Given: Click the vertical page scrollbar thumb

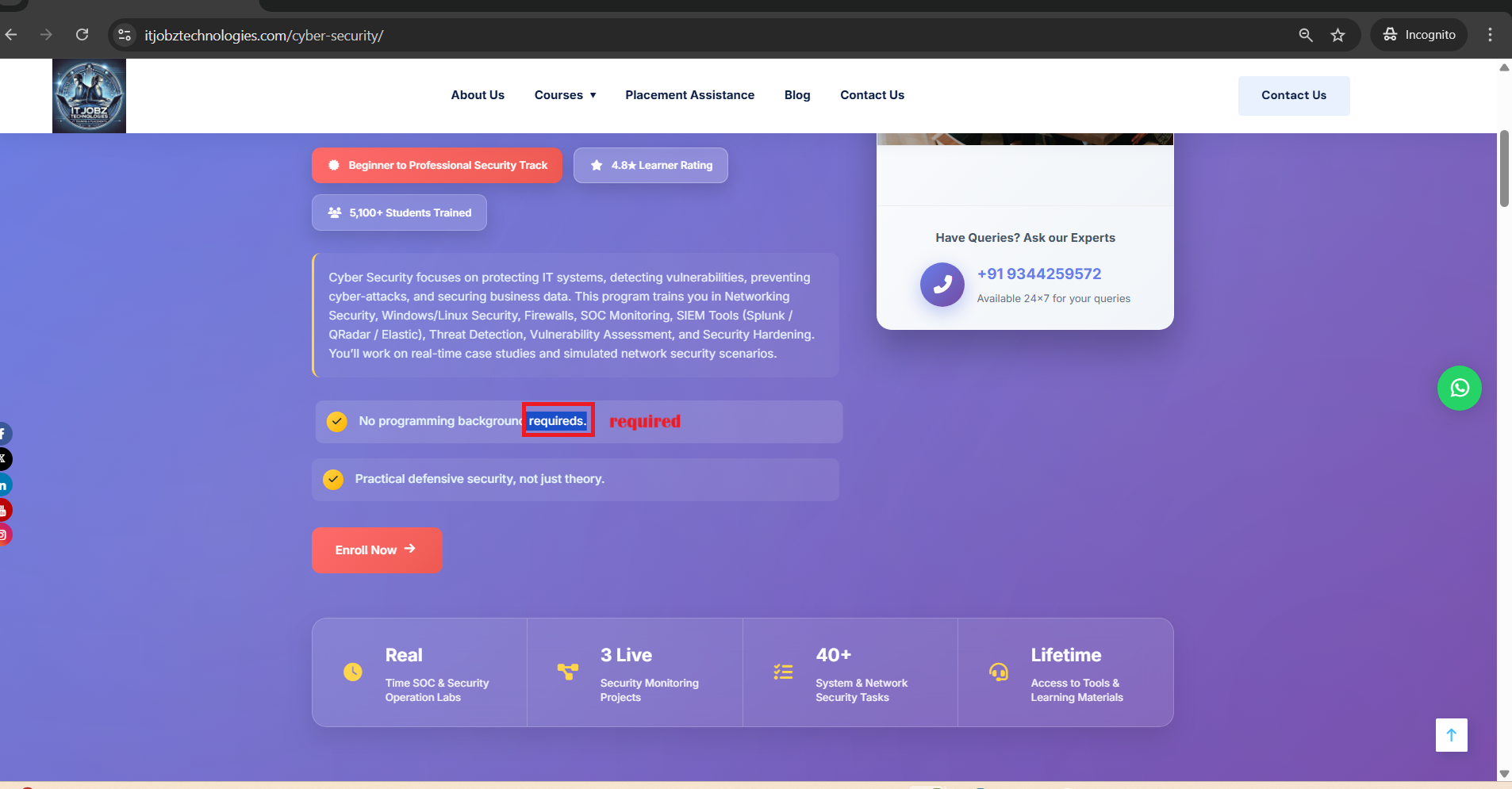Looking at the screenshot, I should coord(1504,169).
